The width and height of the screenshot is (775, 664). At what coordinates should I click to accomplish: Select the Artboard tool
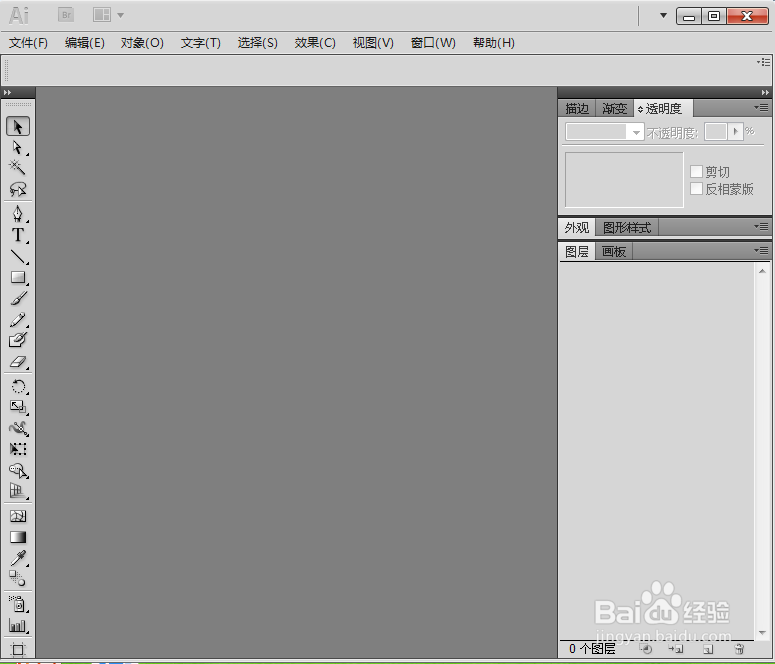point(18,649)
